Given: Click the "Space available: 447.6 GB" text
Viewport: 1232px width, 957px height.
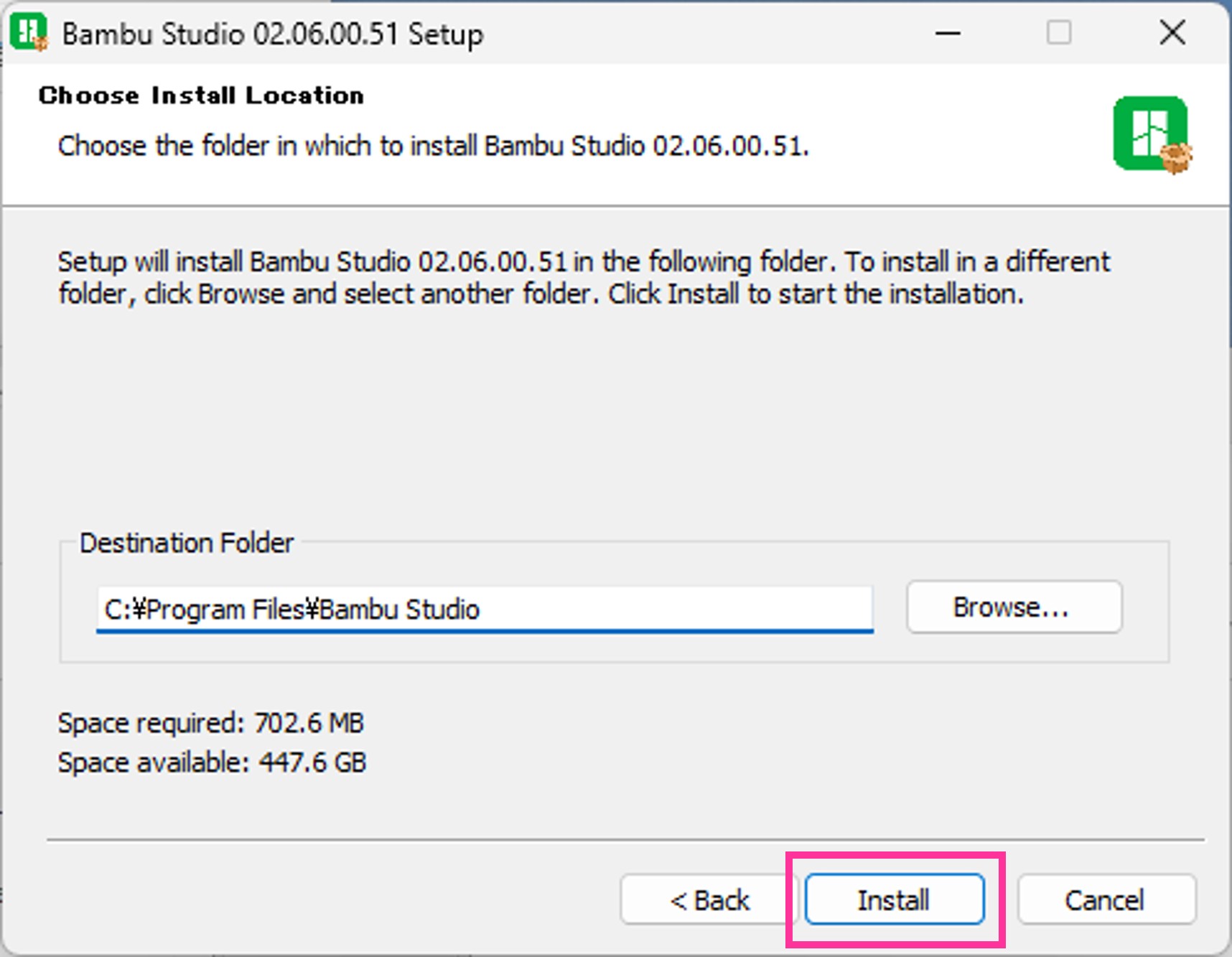Looking at the screenshot, I should coord(212,762).
